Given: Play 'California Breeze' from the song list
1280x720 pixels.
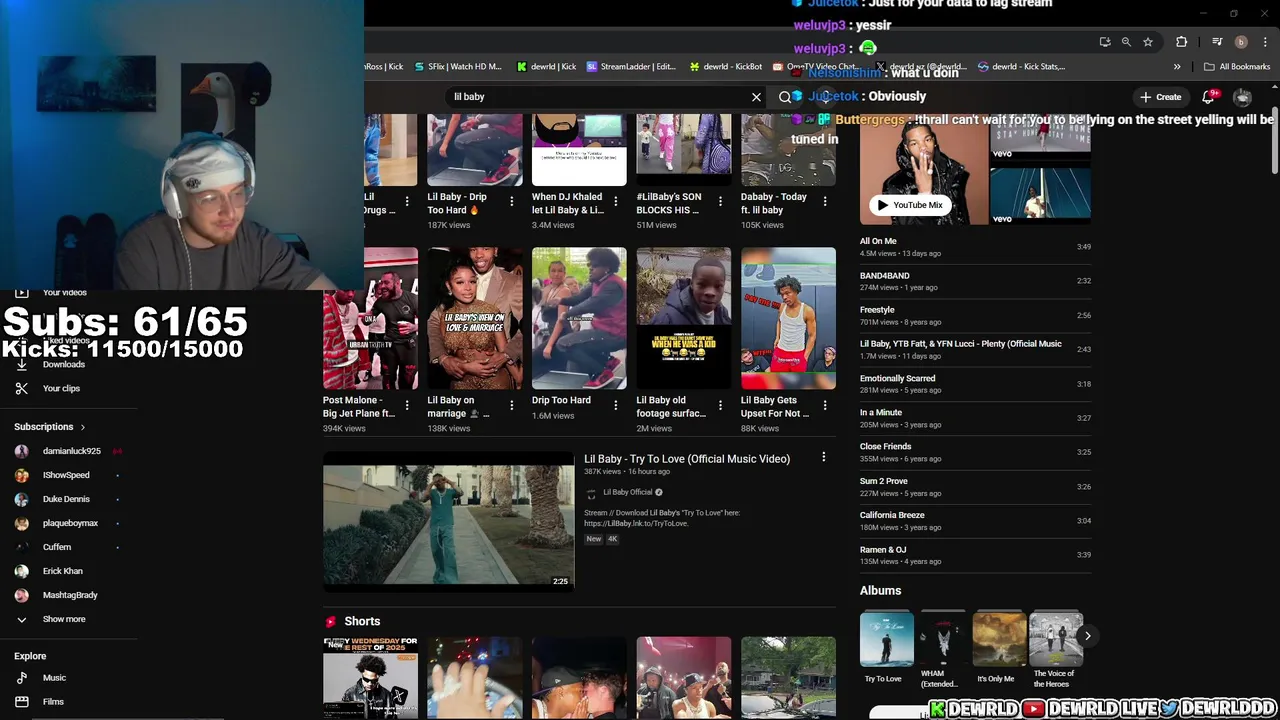Looking at the screenshot, I should pyautogui.click(x=975, y=520).
